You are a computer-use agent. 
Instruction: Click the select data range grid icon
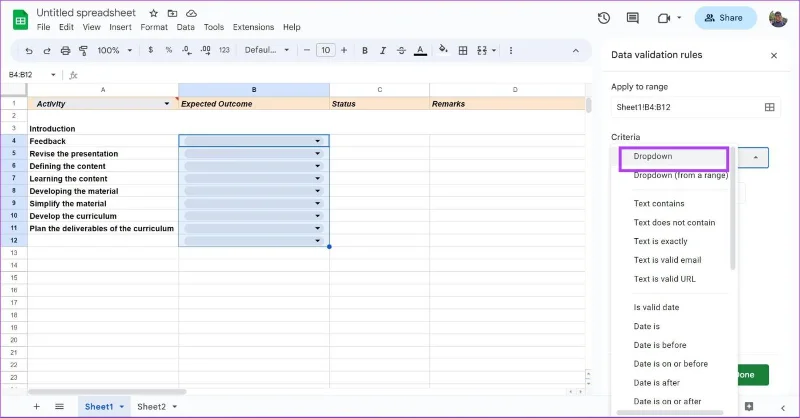[769, 107]
